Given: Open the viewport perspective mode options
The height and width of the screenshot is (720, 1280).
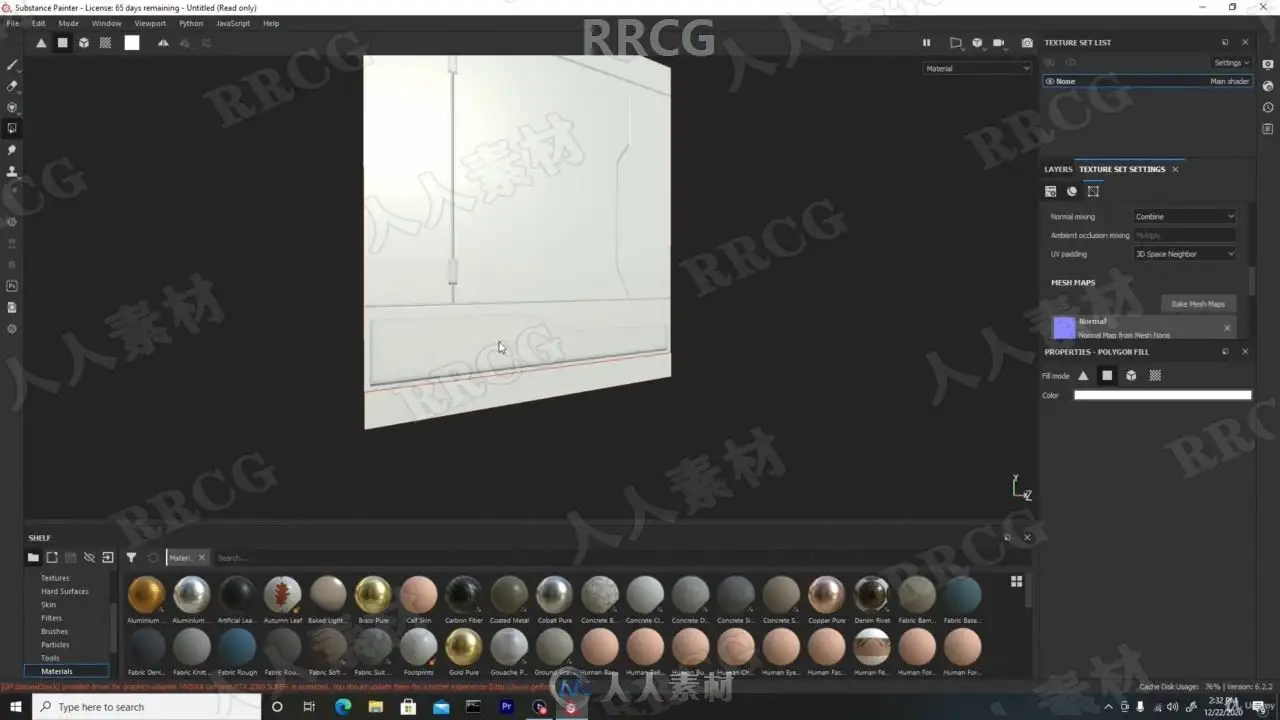Looking at the screenshot, I should click(956, 43).
